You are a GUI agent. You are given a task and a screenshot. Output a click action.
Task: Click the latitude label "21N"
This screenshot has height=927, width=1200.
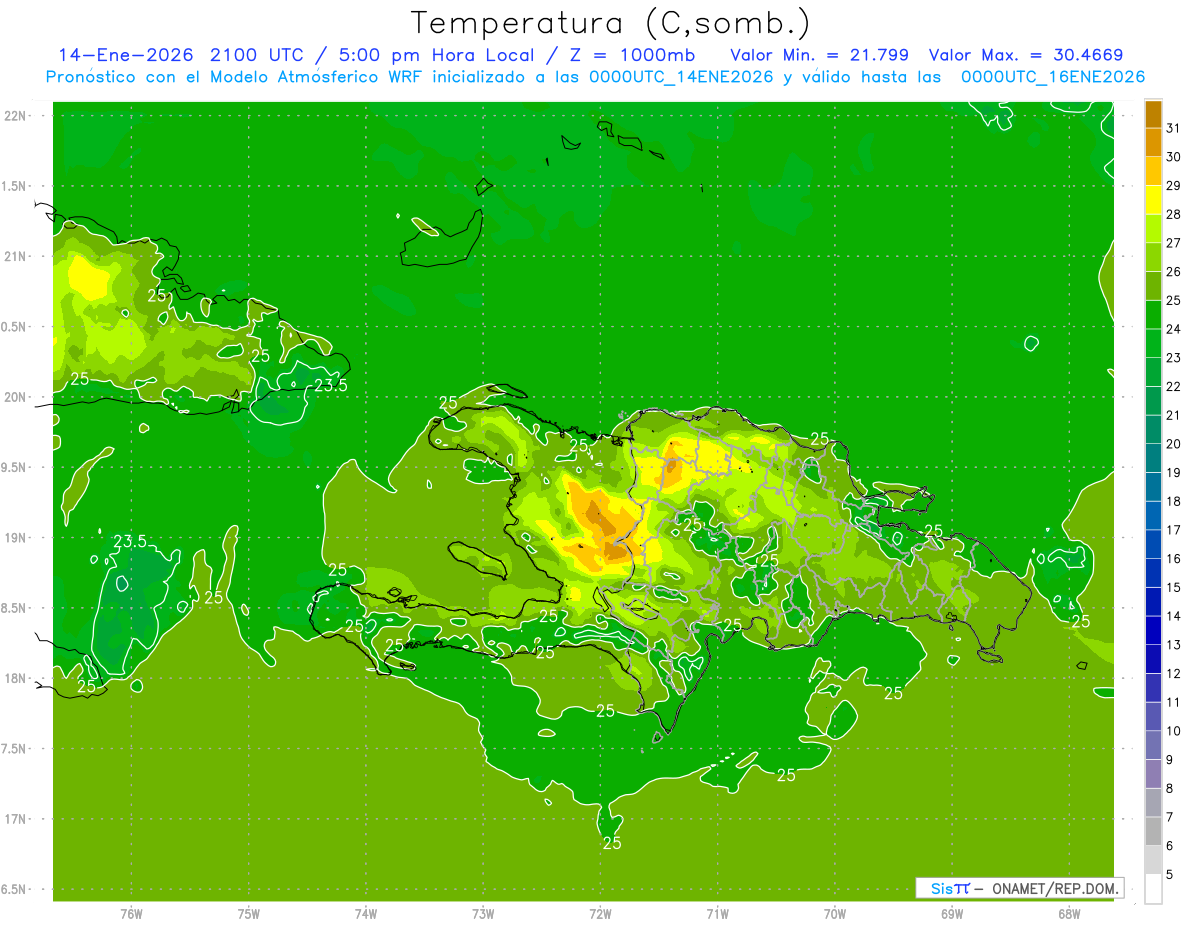[x=16, y=257]
